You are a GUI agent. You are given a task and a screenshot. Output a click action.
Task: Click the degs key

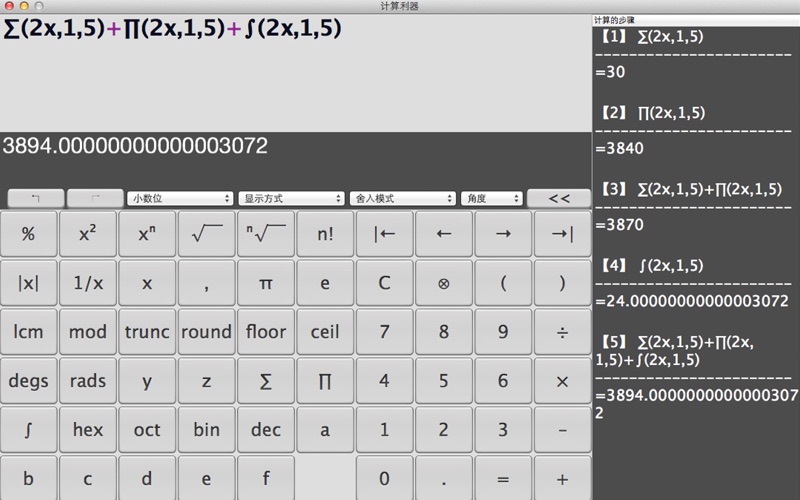29,381
